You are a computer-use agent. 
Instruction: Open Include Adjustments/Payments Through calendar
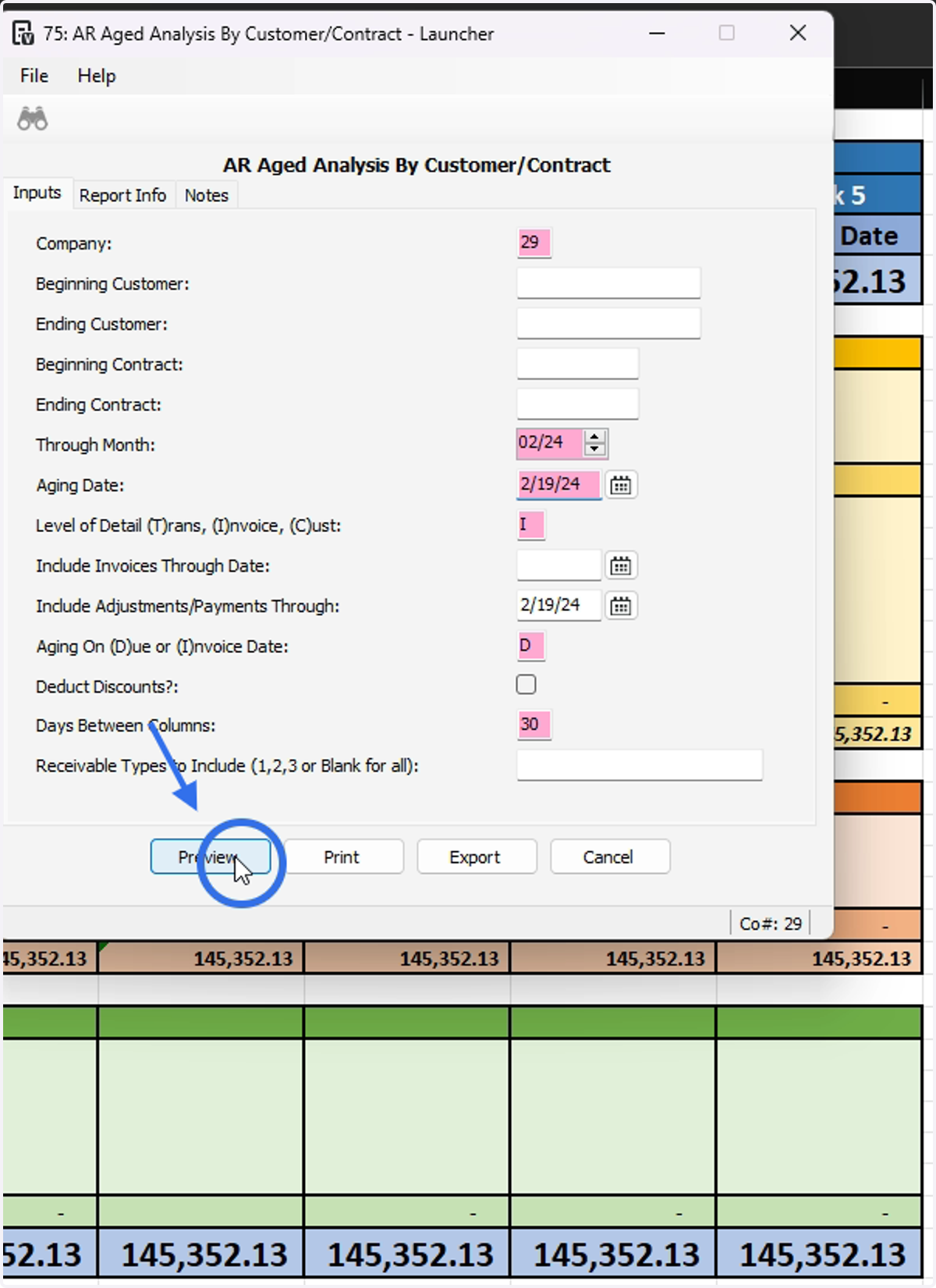click(621, 606)
